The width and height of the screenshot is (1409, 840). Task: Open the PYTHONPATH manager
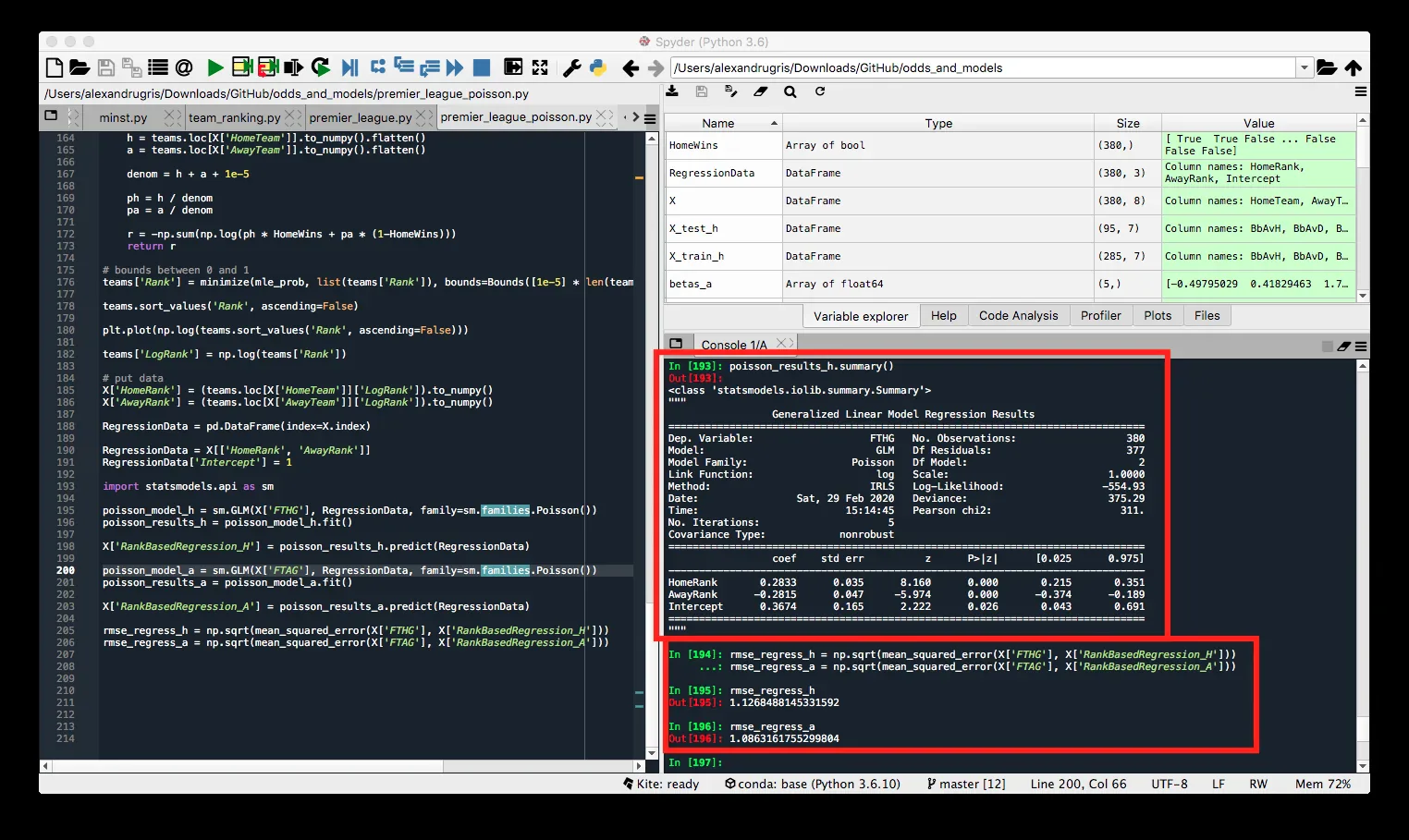coord(597,67)
